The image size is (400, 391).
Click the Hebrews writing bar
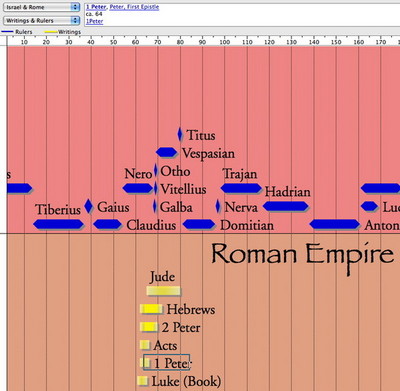pyautogui.click(x=151, y=309)
